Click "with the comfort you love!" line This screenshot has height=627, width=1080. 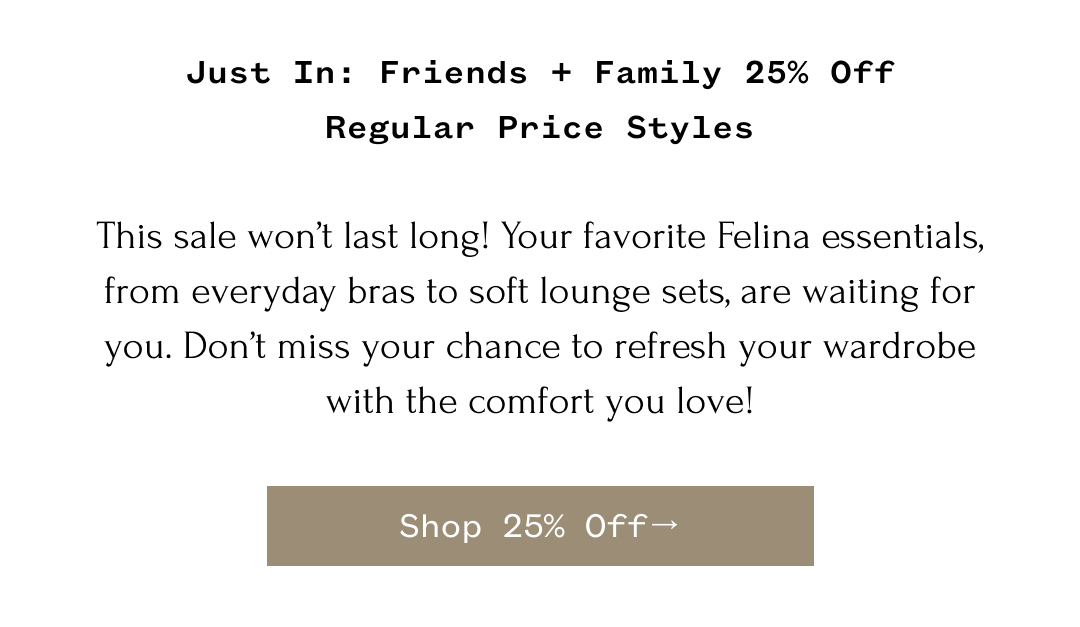click(539, 402)
